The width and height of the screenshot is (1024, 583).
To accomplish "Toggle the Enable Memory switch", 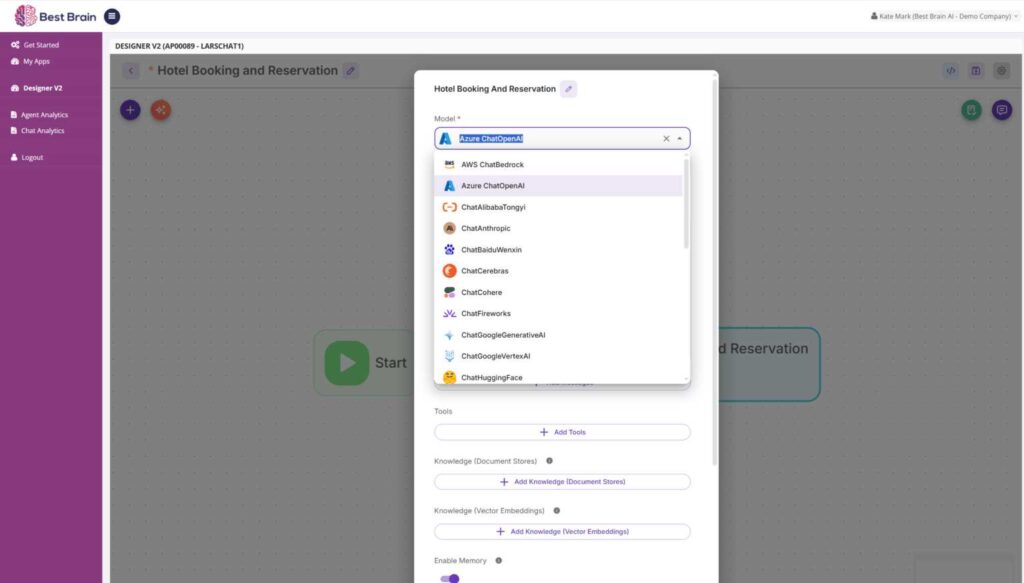I will 450,578.
